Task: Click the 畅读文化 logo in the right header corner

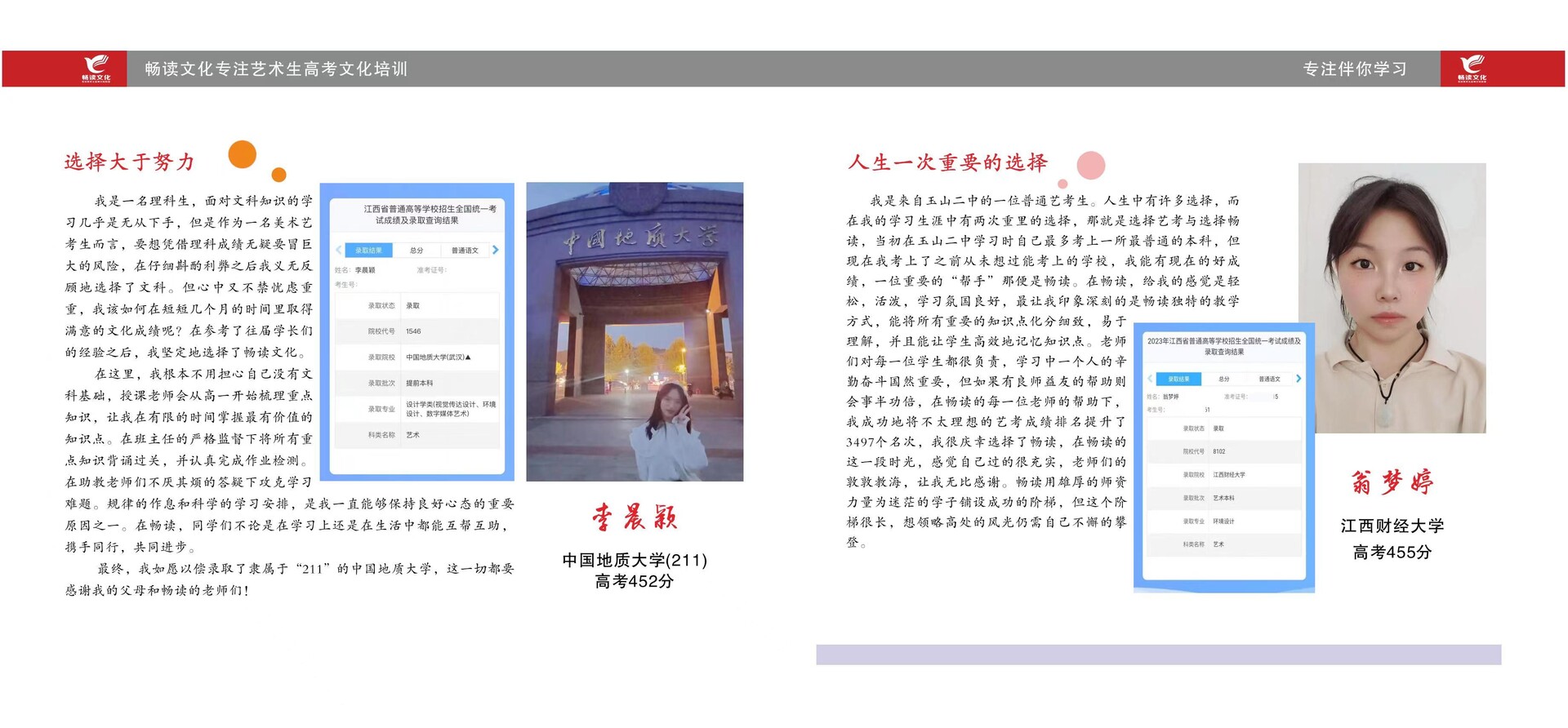Action: [1472, 69]
